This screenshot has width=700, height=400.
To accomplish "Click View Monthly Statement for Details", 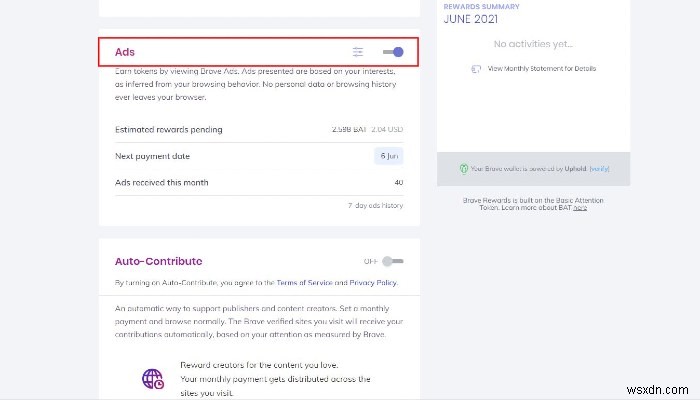I will tap(542, 68).
